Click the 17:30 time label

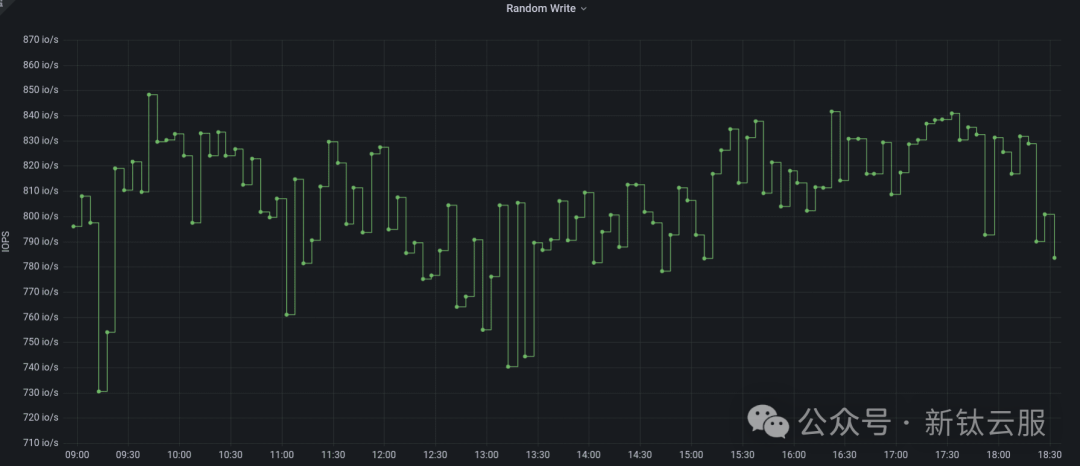coord(947,455)
